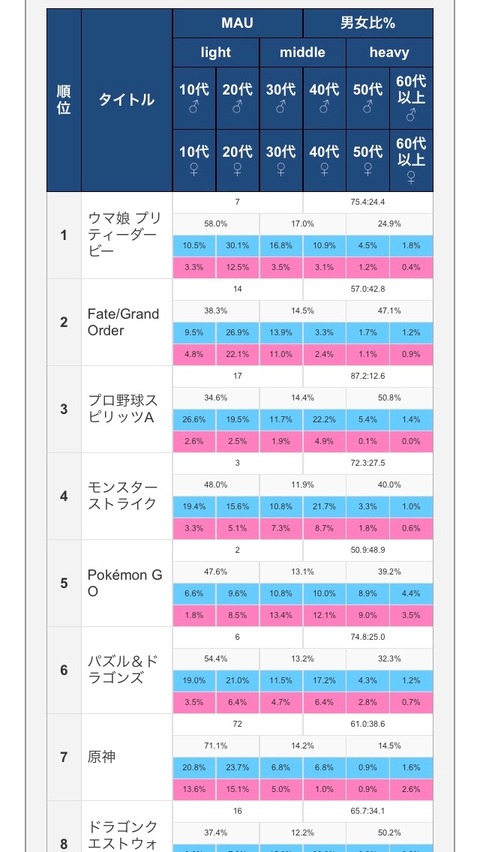Select モンスターストライク title cell
The image size is (480, 852).
click(127, 496)
